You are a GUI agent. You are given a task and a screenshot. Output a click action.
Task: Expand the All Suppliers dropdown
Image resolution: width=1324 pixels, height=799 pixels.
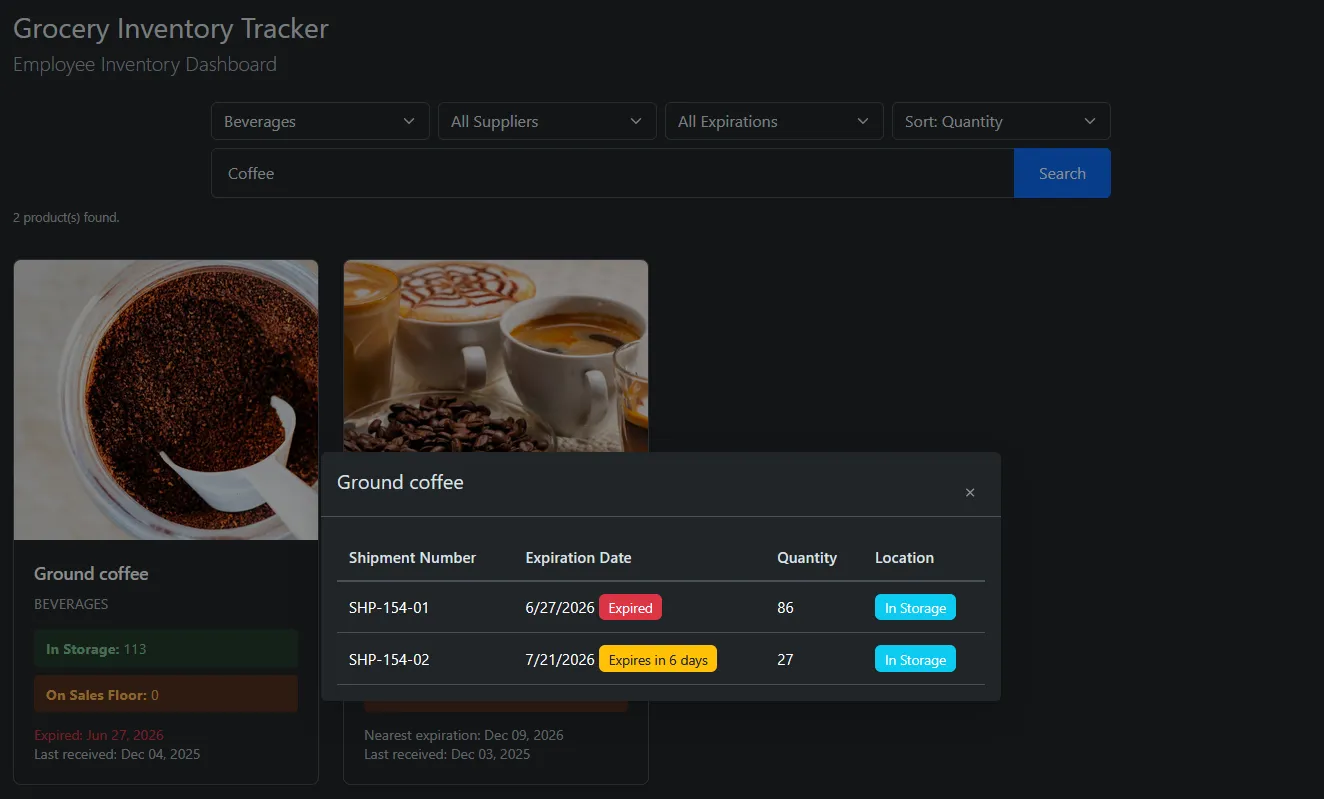547,121
